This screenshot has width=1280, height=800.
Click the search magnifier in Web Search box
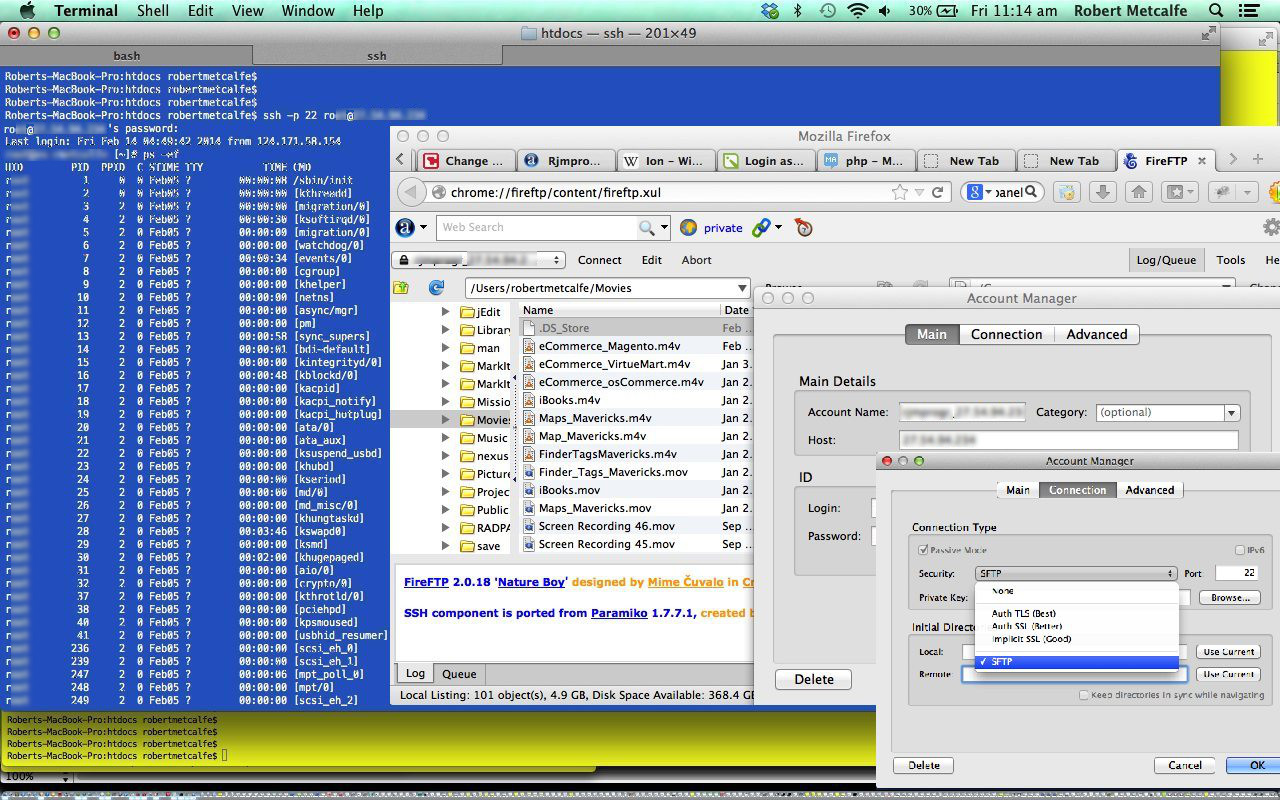647,228
